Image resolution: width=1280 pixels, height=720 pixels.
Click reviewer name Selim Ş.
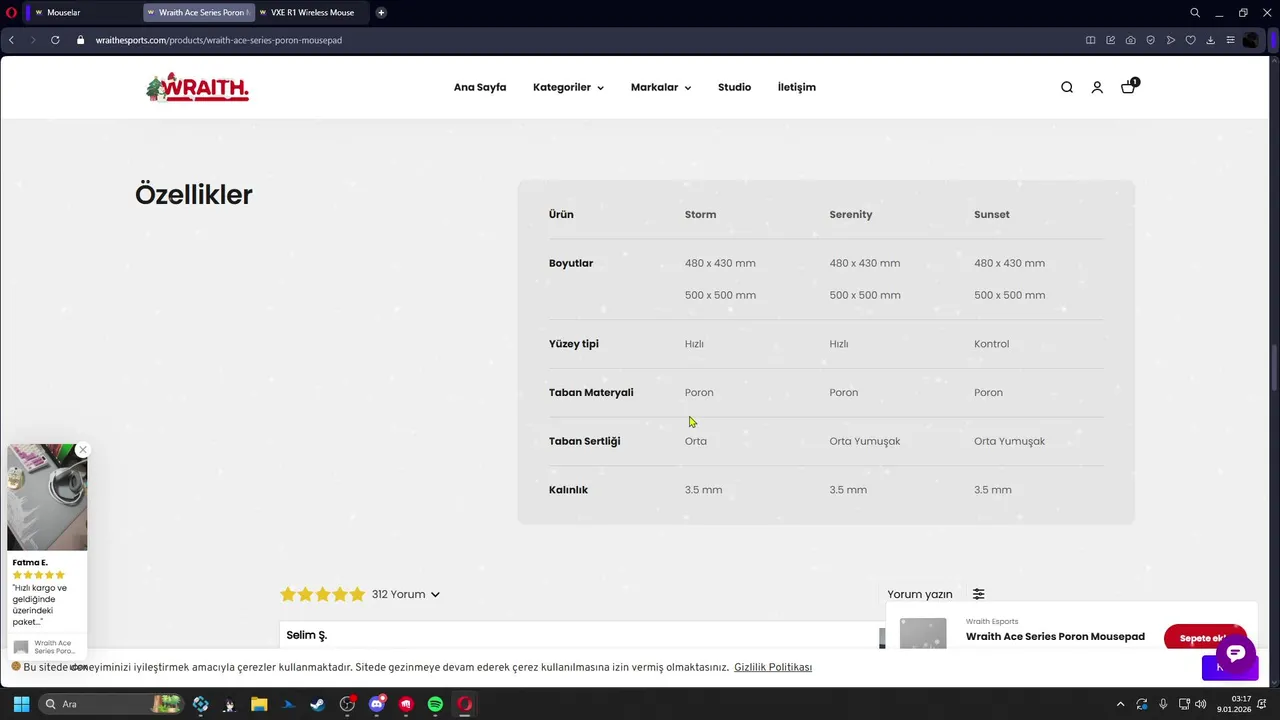(x=307, y=635)
